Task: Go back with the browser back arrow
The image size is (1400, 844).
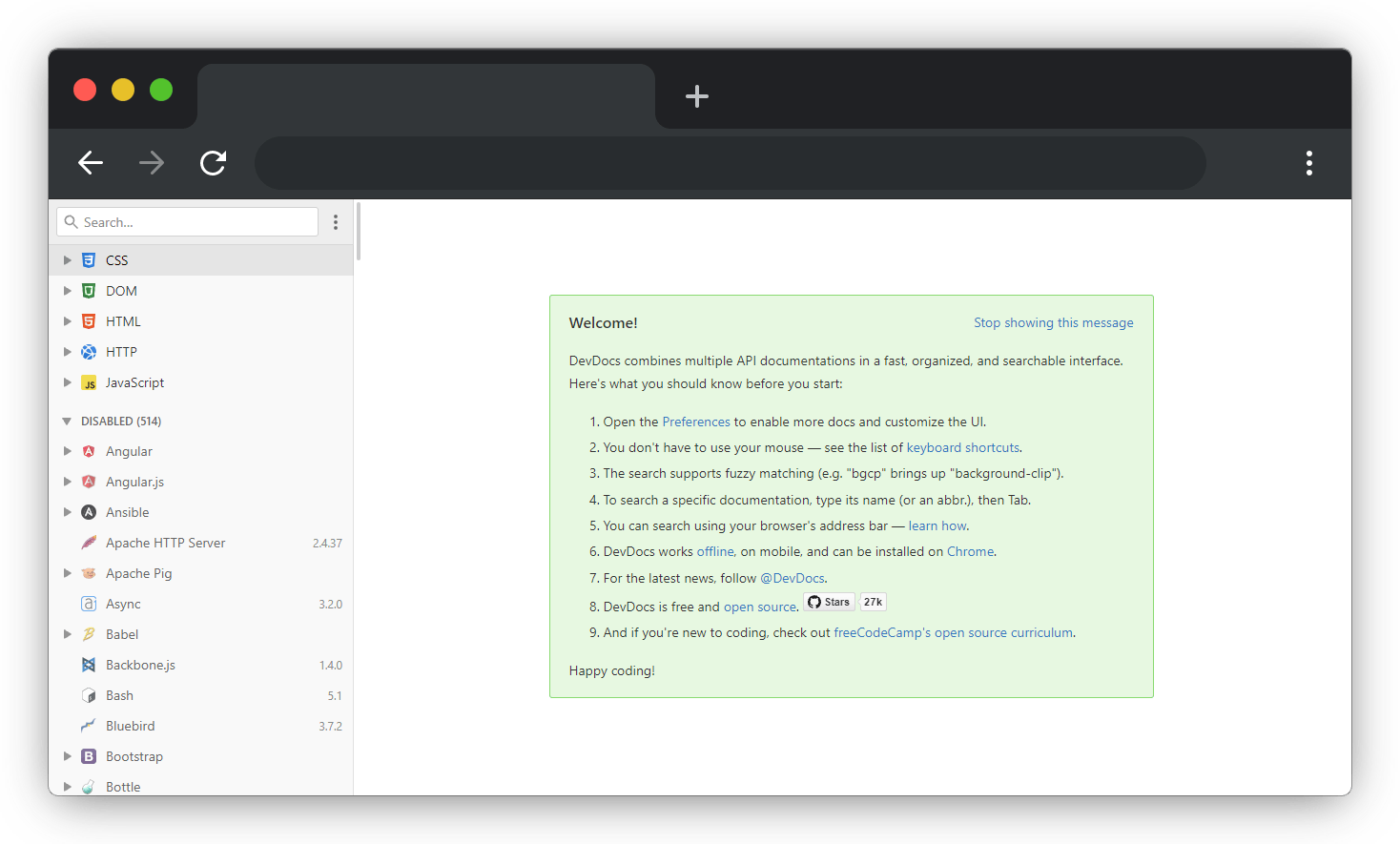Action: tap(91, 163)
